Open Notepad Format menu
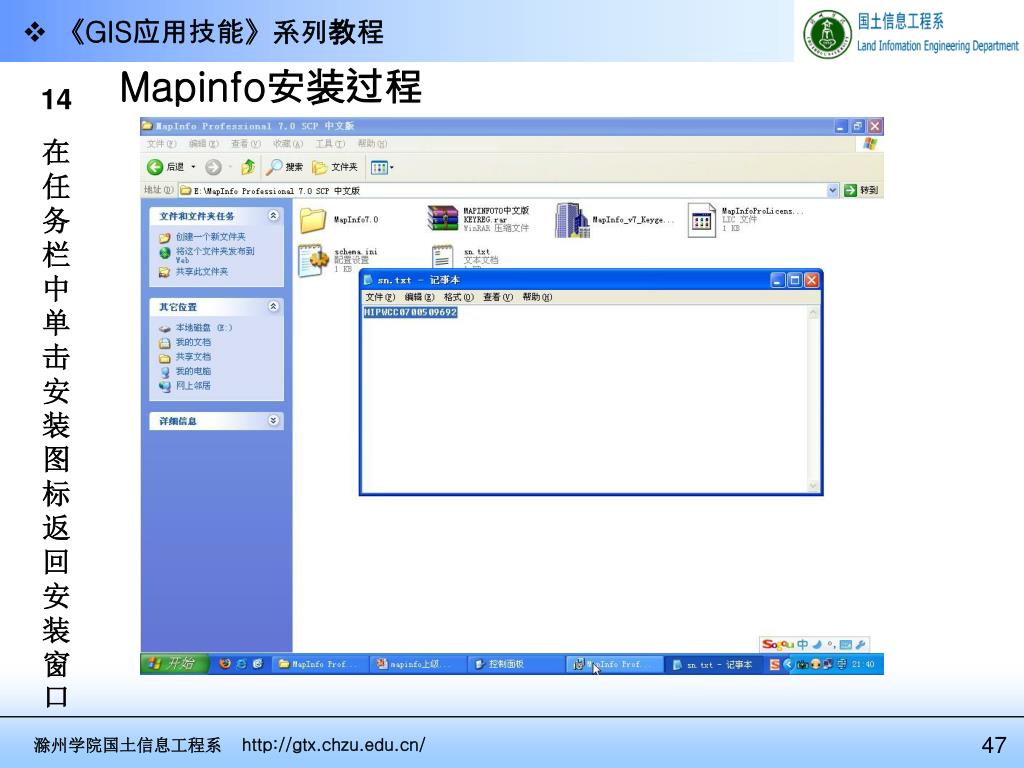Screen dimensions: 1024x768 458,297
